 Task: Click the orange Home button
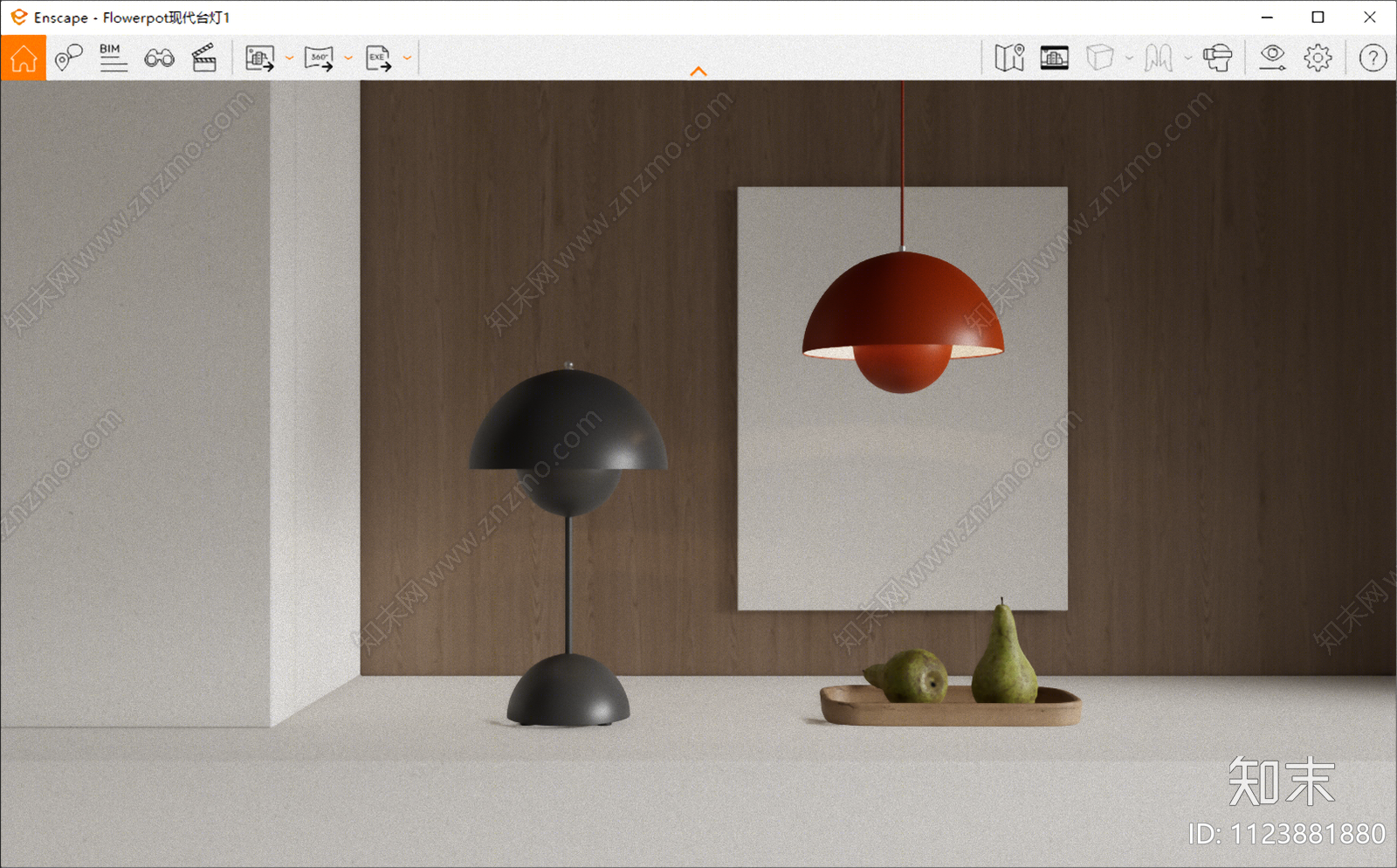pyautogui.click(x=24, y=59)
